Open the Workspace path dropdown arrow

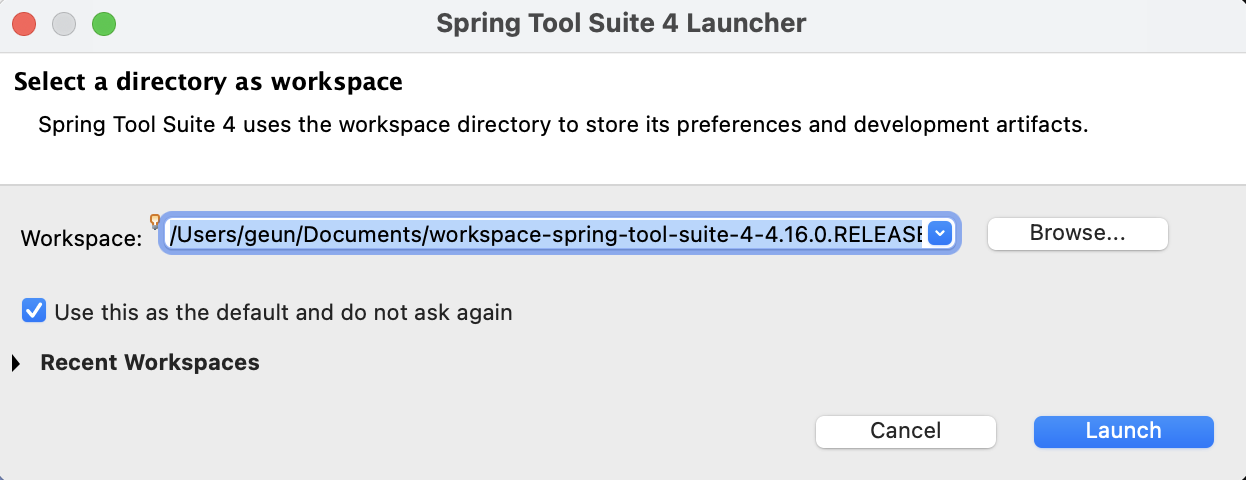[939, 233]
